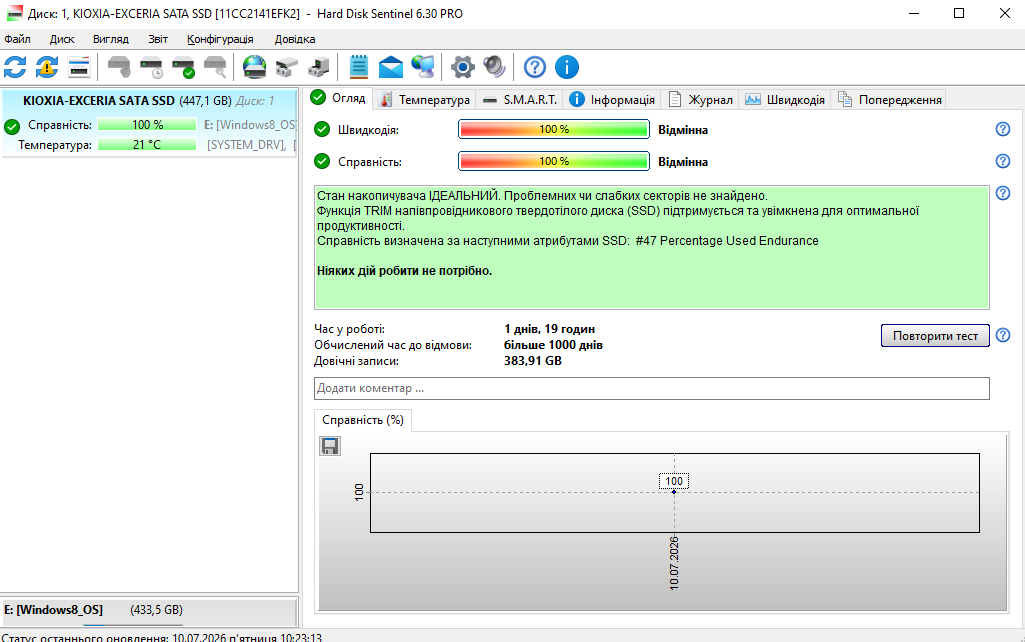The image size is (1025, 642).
Task: Switch to the Швидкодія tab
Action: [x=785, y=99]
